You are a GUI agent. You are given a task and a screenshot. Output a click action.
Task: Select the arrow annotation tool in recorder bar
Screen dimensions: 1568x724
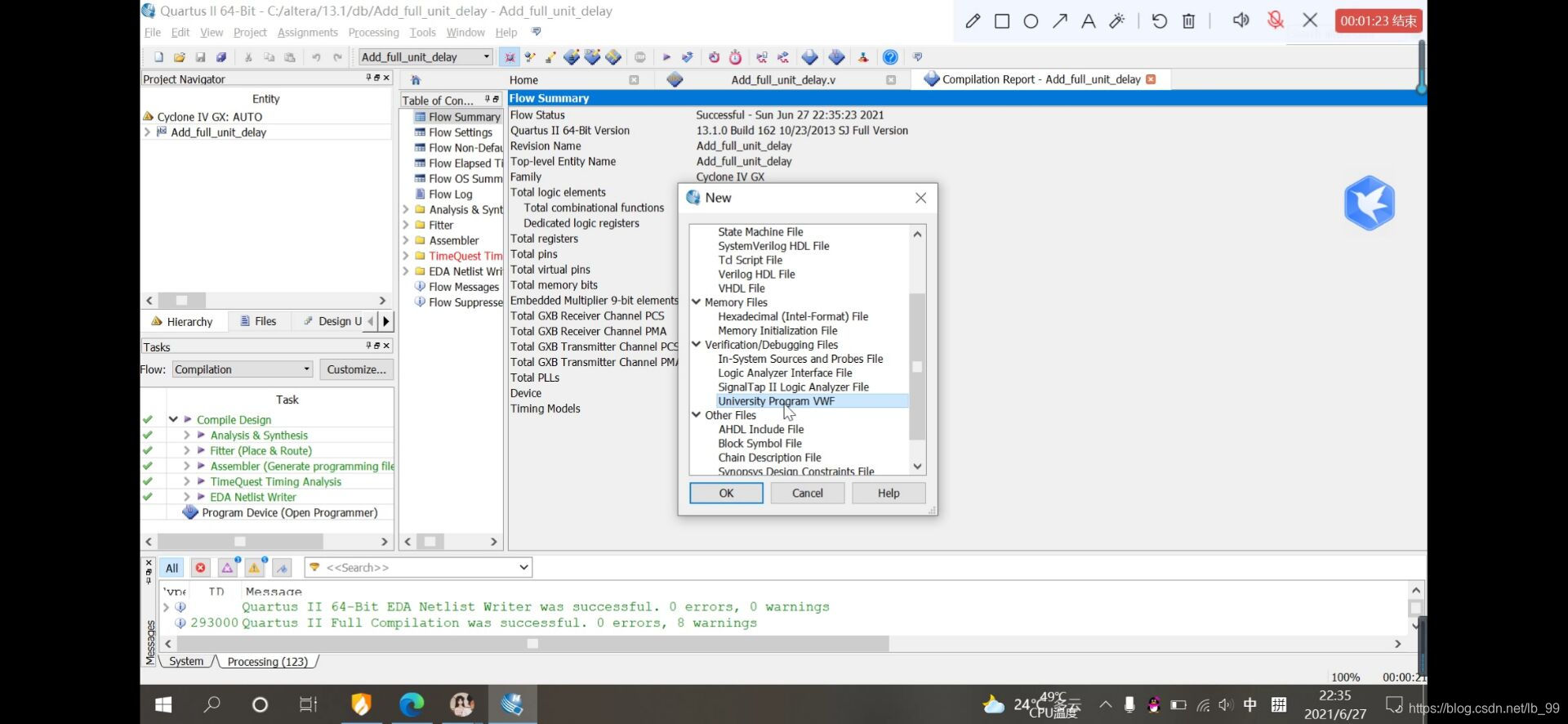[x=1060, y=21]
